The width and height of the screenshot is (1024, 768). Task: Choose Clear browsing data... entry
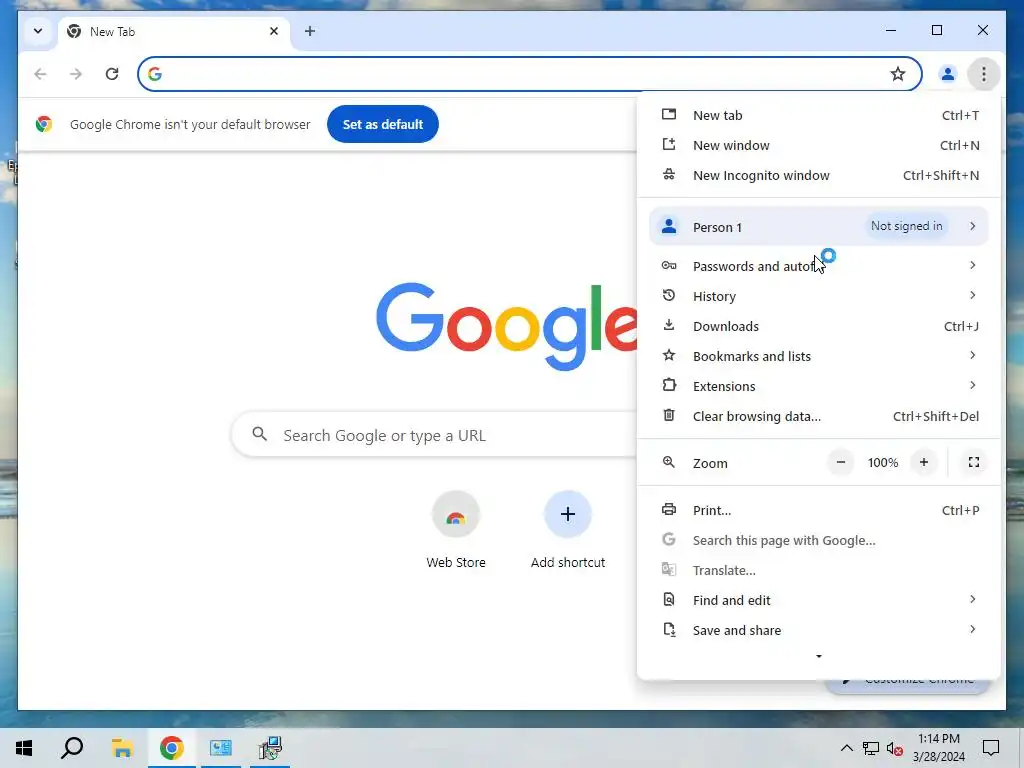click(819, 416)
